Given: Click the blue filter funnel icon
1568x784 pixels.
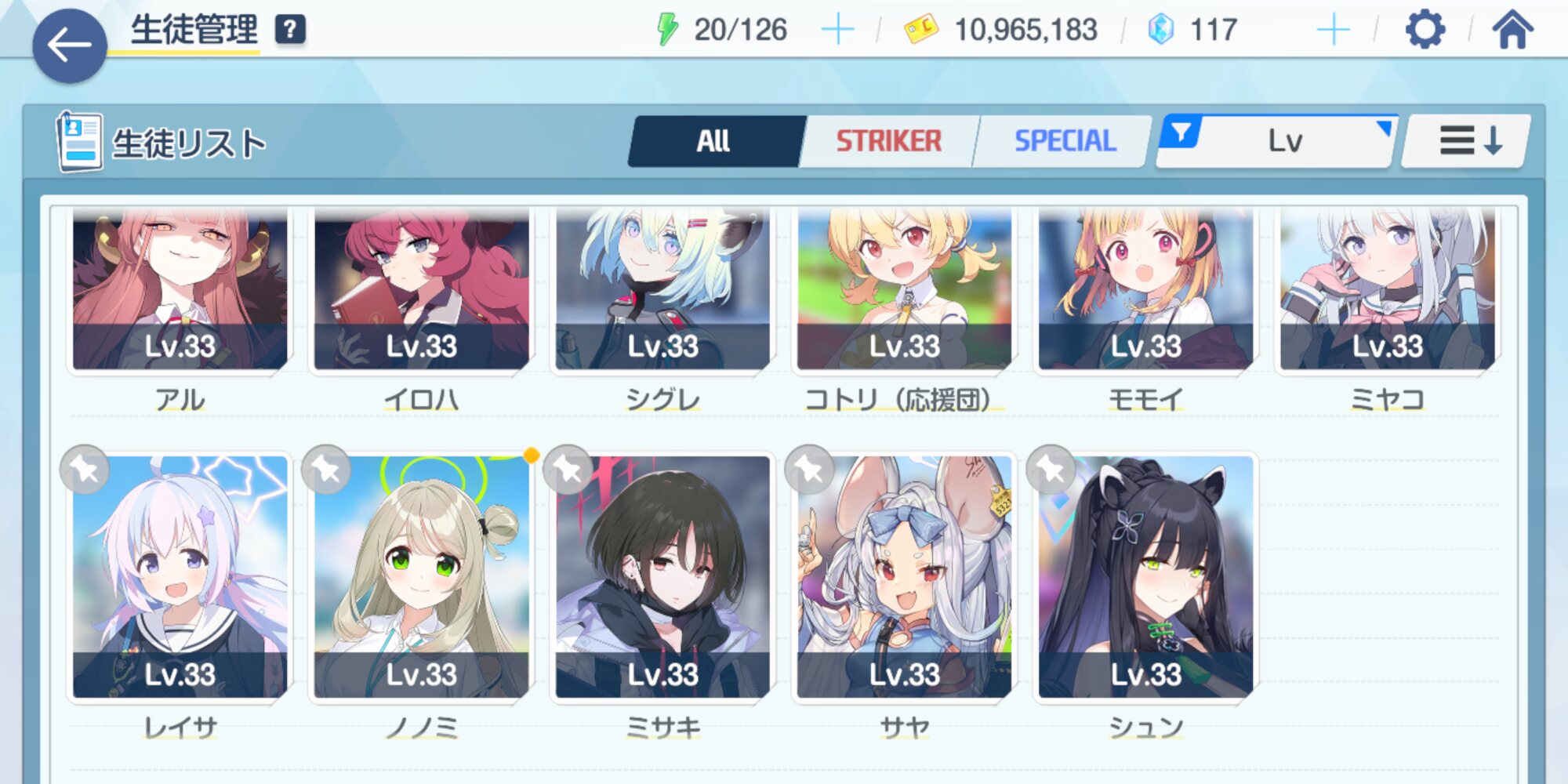Looking at the screenshot, I should [1181, 131].
